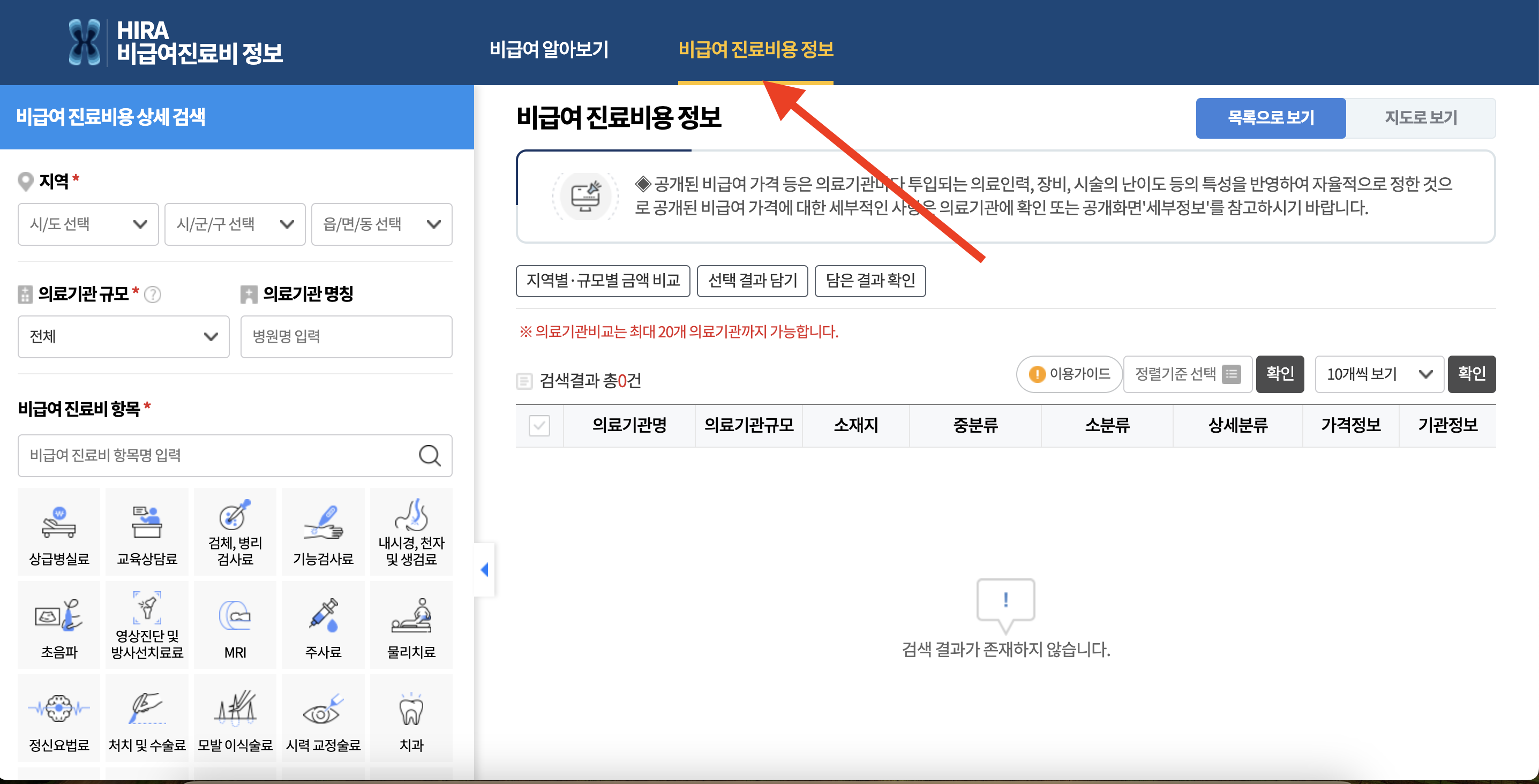This screenshot has width=1539, height=784.
Task: Open the 전체 institution size dropdown
Action: pos(123,336)
